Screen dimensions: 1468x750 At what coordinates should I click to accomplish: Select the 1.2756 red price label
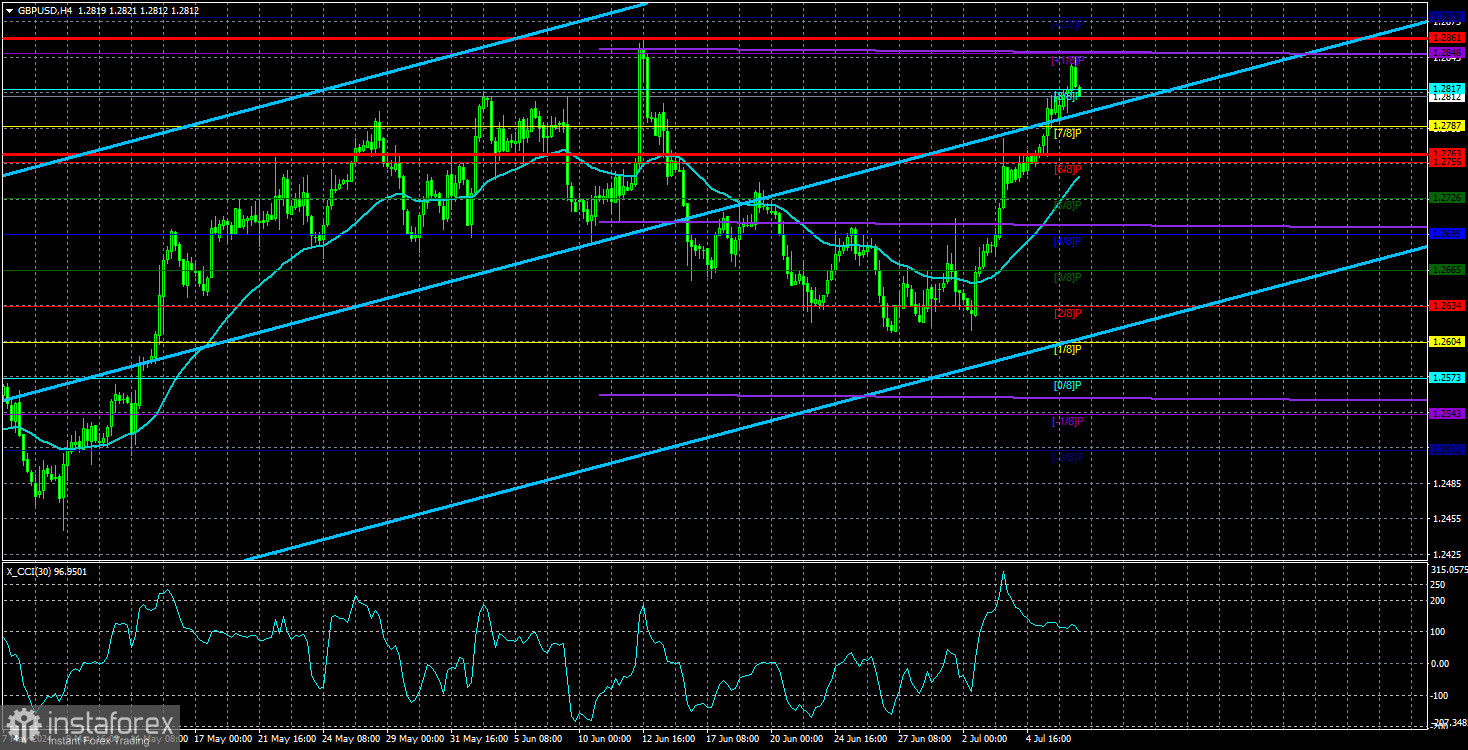tap(1448, 162)
